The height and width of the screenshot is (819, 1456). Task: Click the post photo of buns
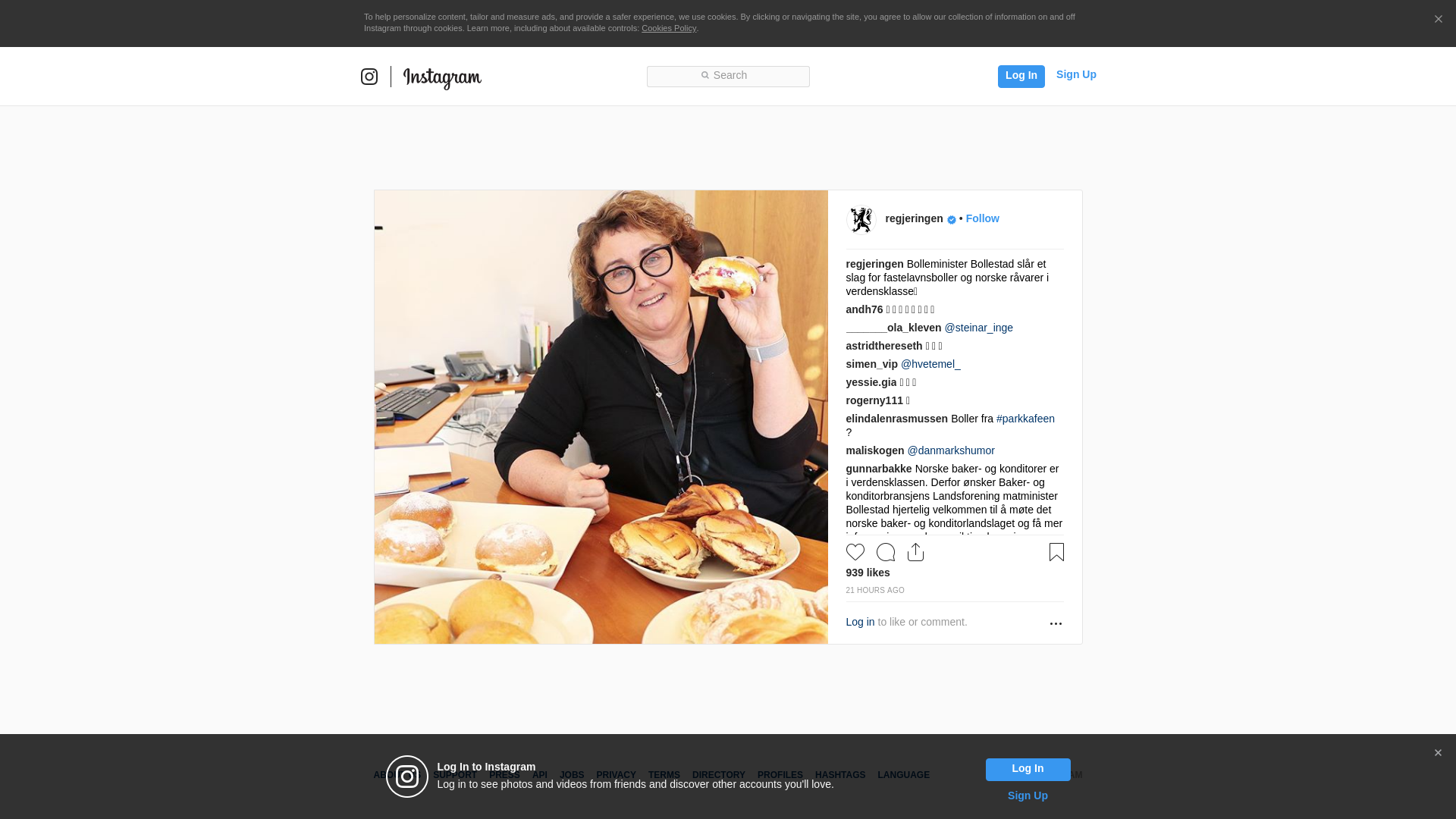(601, 417)
